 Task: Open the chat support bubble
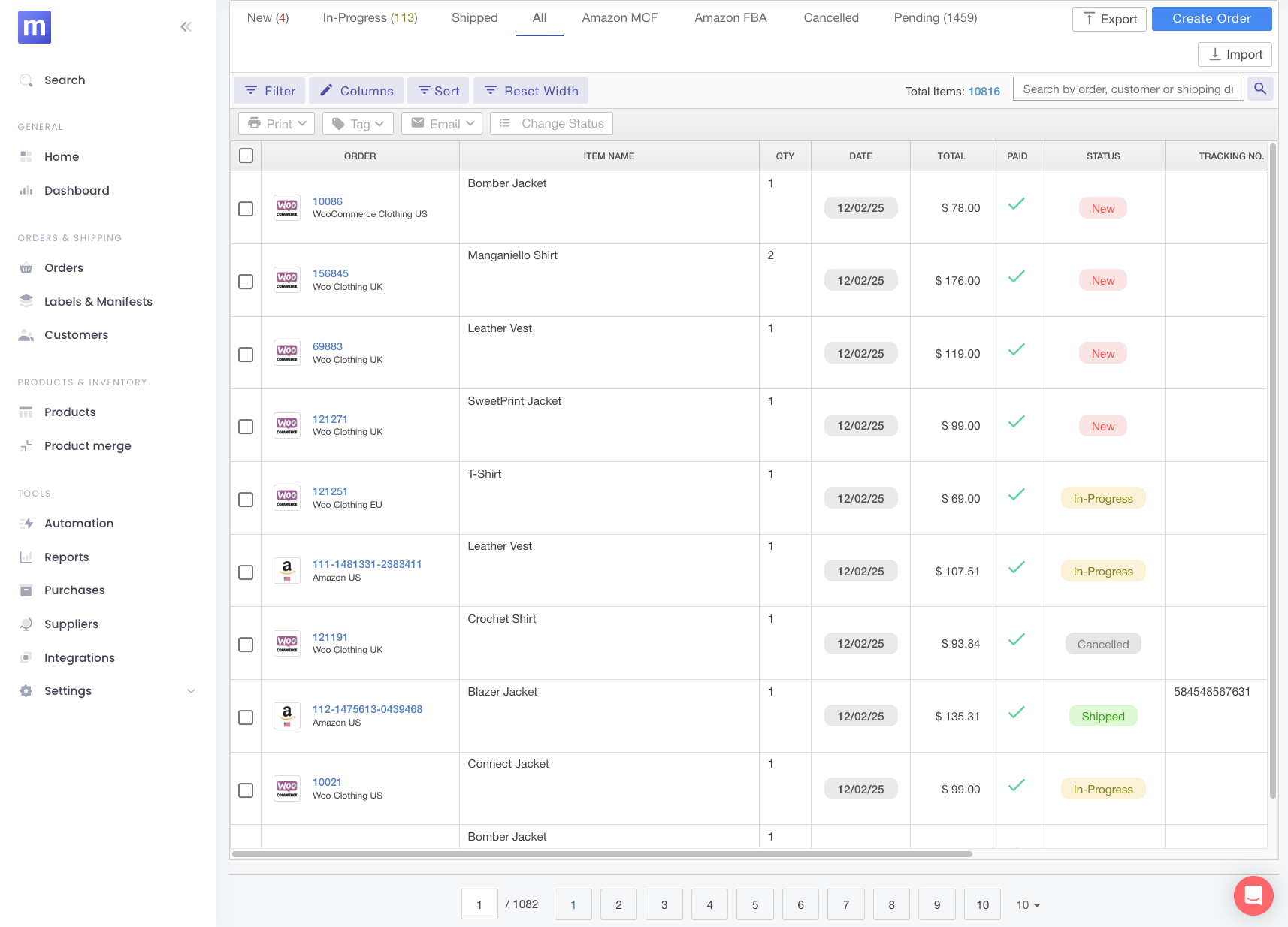1252,895
